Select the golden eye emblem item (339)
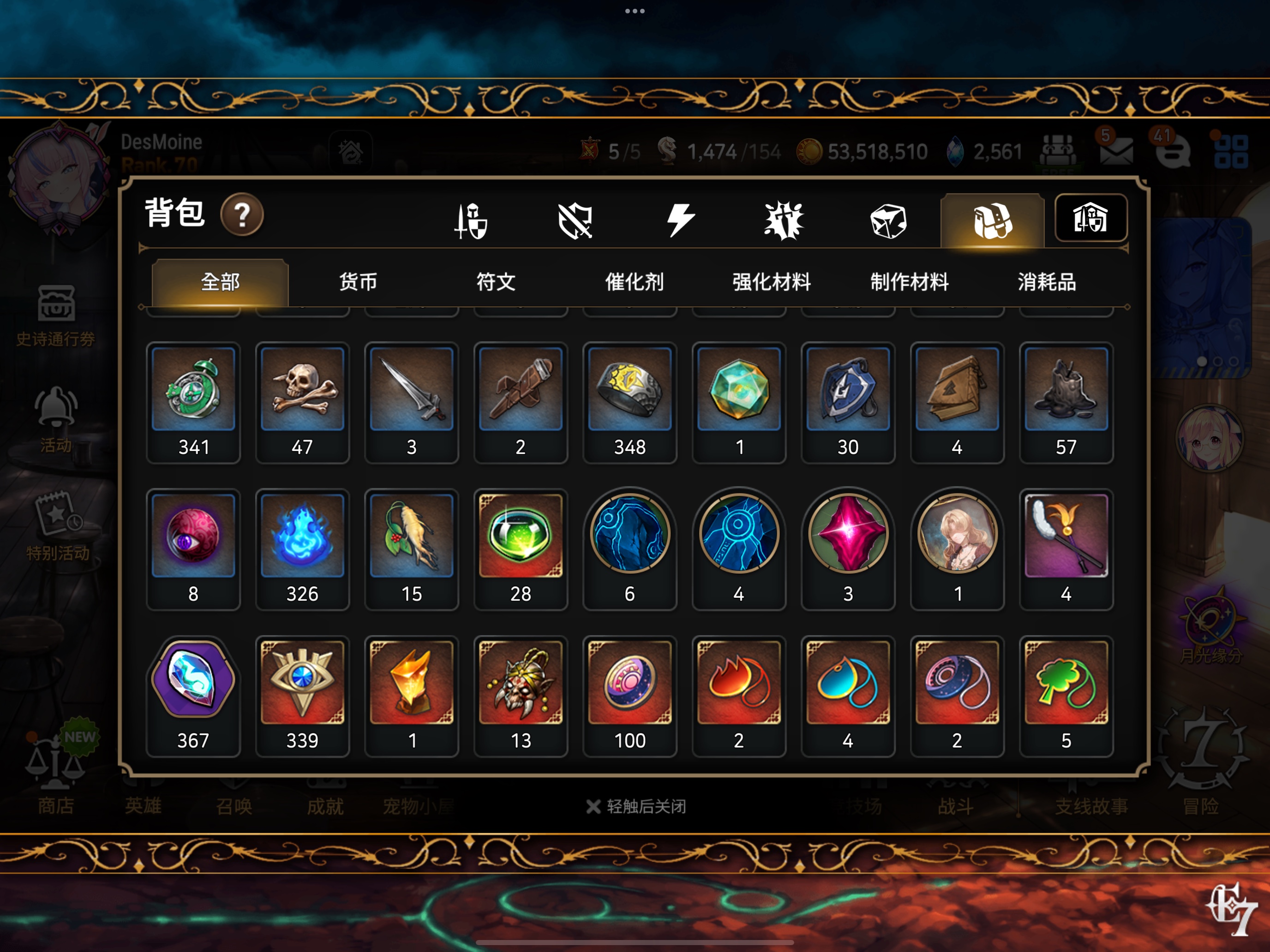 303,696
